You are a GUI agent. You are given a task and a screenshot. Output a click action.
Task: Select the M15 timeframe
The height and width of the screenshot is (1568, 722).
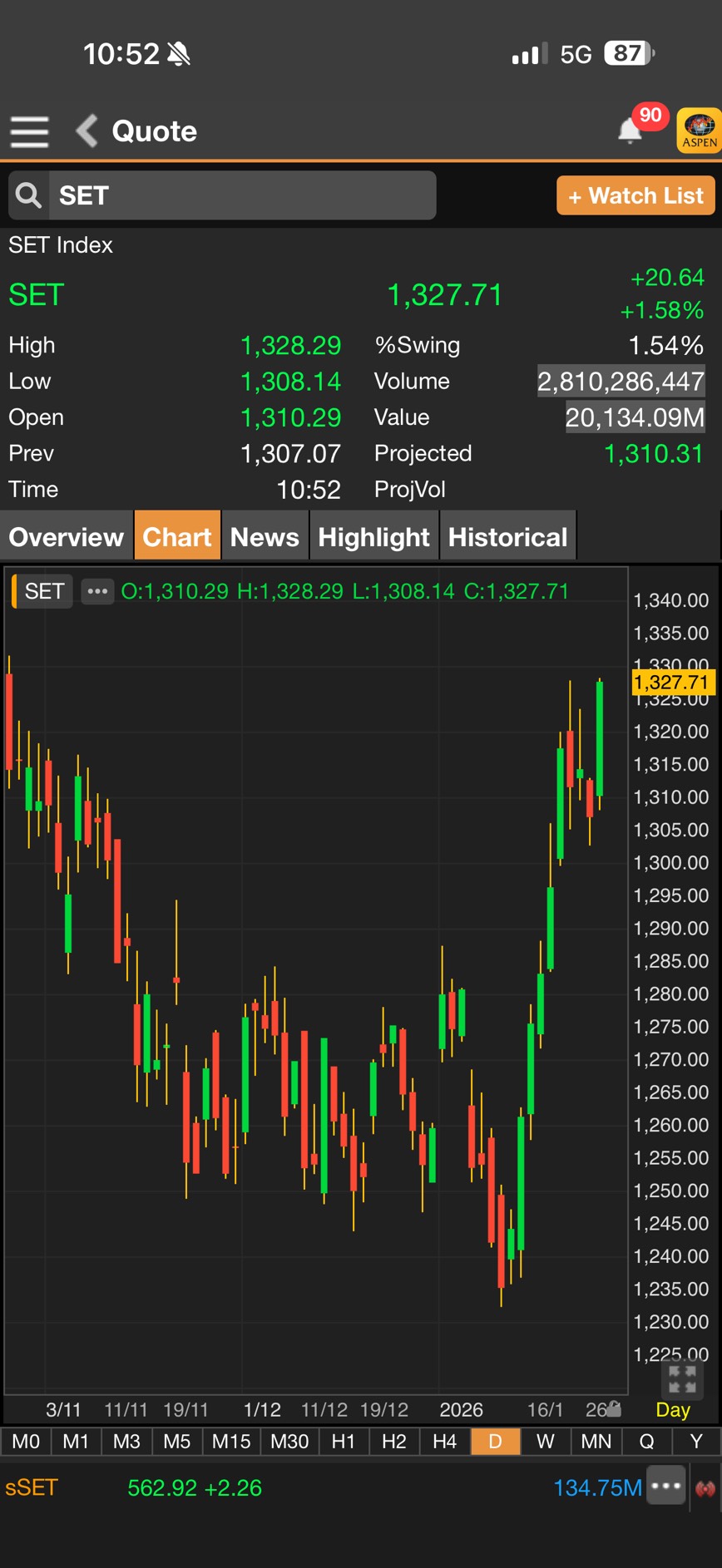click(231, 1442)
